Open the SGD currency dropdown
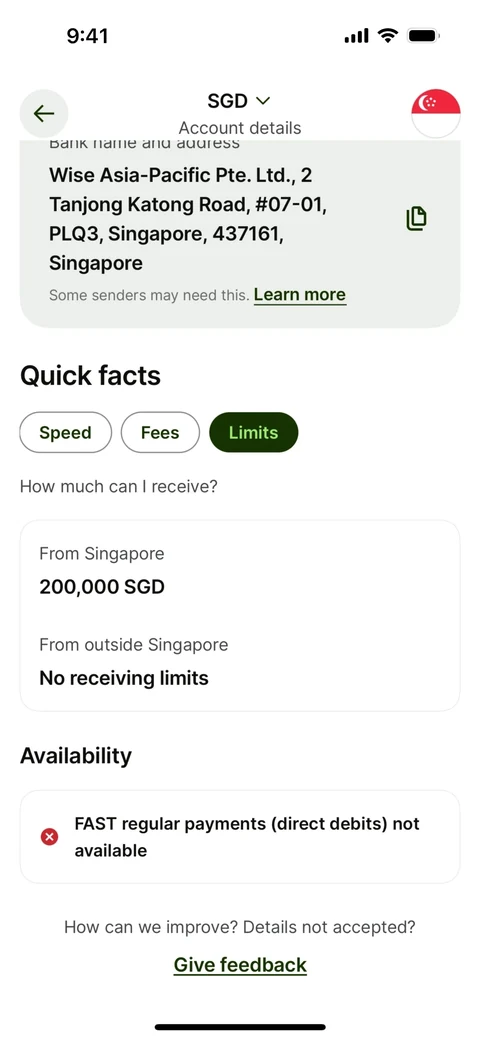The height and width of the screenshot is (1040, 480). pyautogui.click(x=239, y=101)
